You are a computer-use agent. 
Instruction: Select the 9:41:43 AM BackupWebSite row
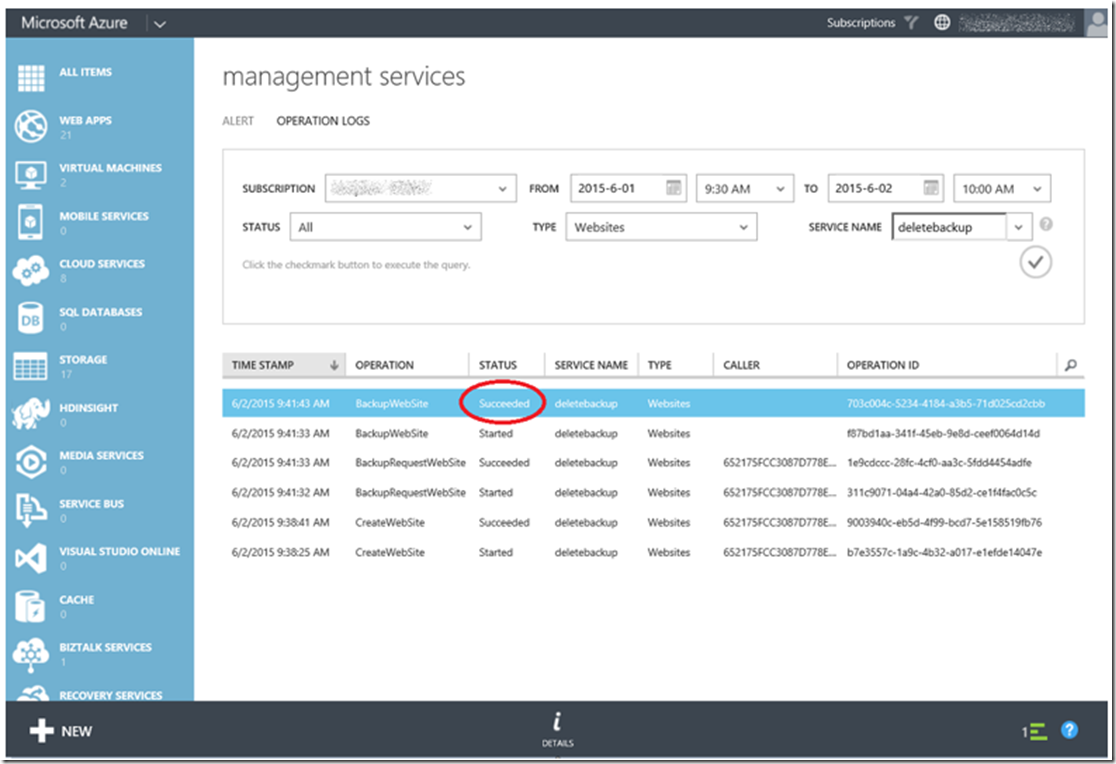[653, 404]
